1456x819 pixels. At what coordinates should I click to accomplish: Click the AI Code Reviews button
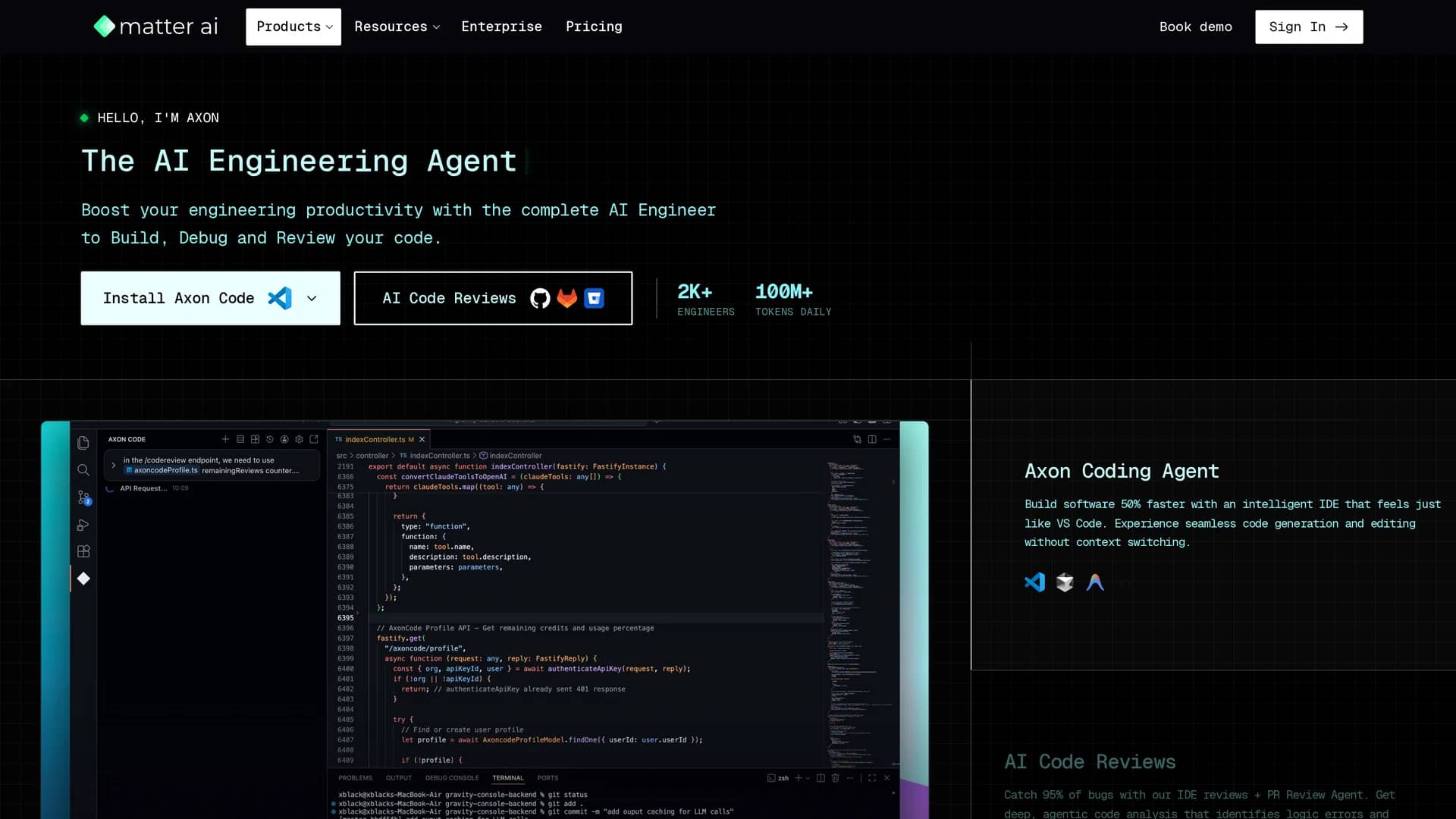coord(493,298)
